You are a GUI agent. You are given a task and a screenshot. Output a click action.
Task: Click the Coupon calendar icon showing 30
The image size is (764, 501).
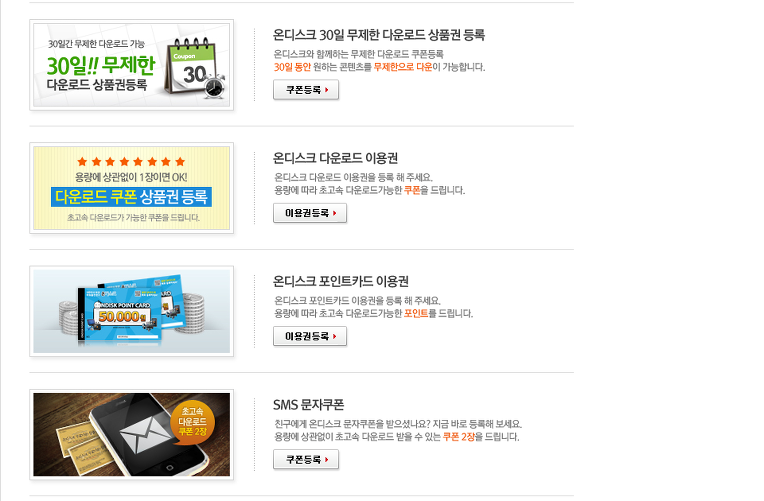coord(190,66)
